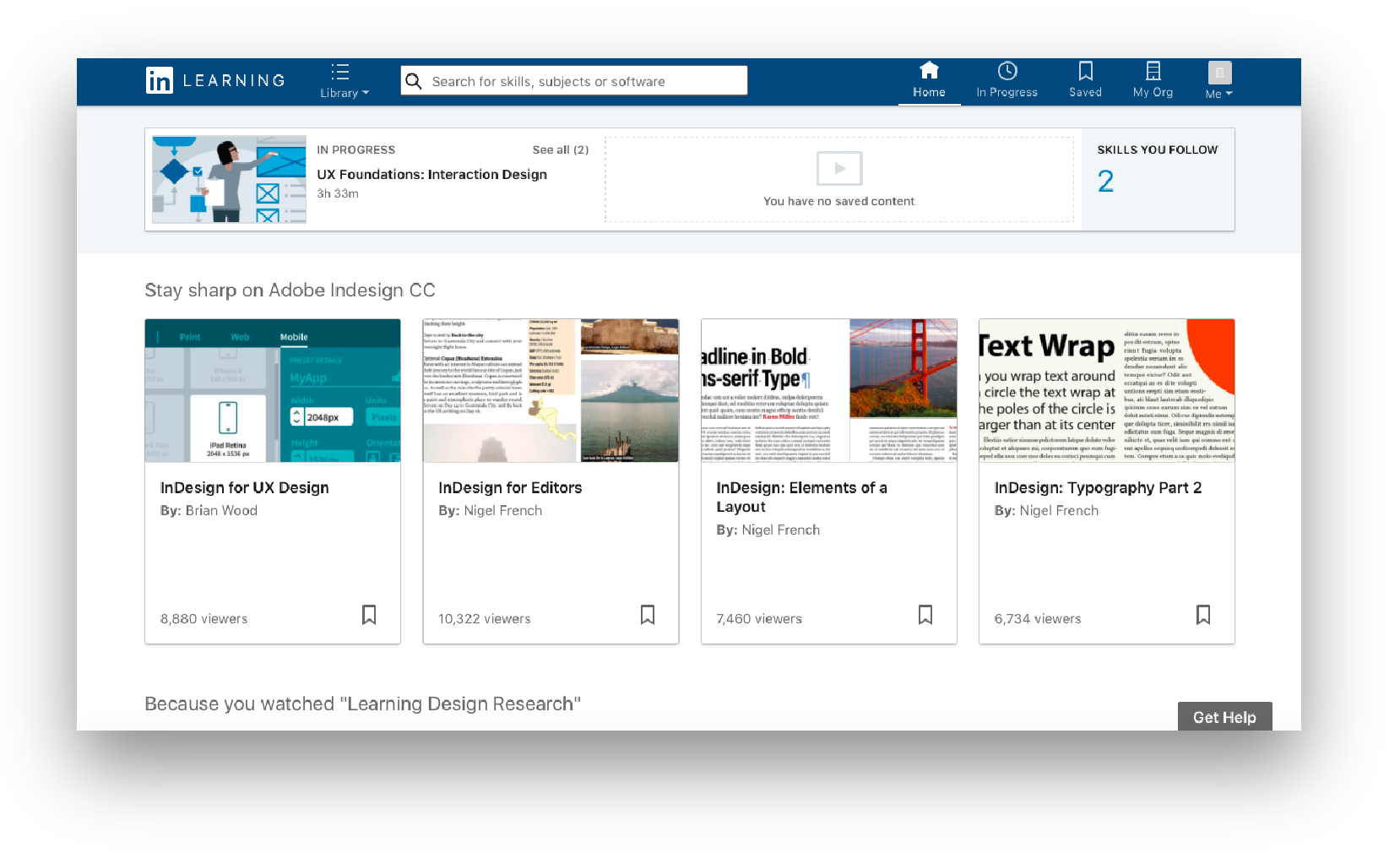Go to the Home tab
This screenshot has width=1400, height=864.
point(929,81)
